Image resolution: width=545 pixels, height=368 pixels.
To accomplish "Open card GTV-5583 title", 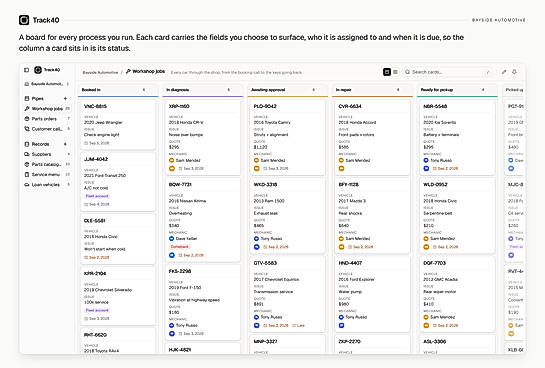I will (x=265, y=263).
